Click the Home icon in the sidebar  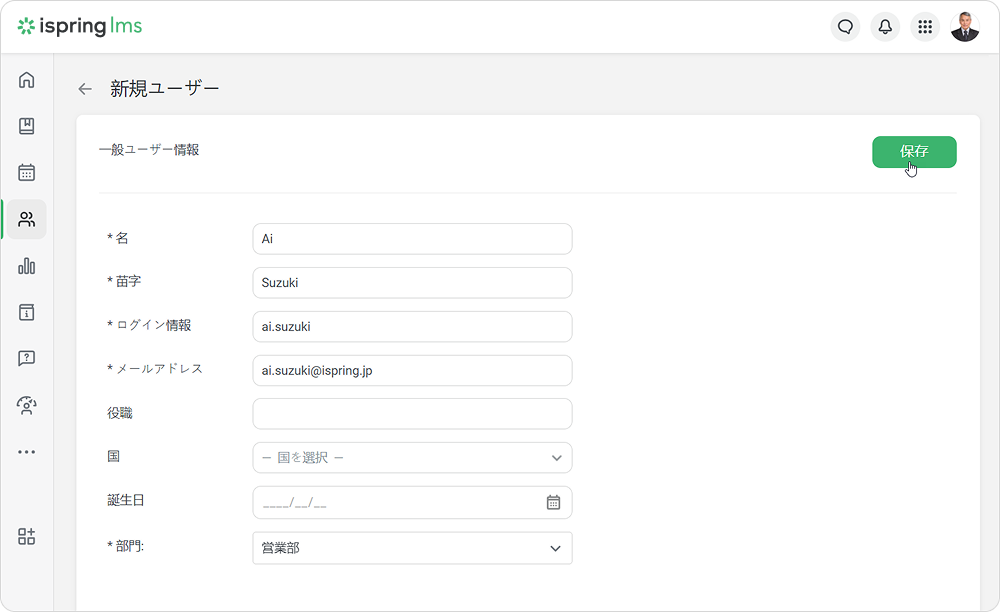coord(27,80)
